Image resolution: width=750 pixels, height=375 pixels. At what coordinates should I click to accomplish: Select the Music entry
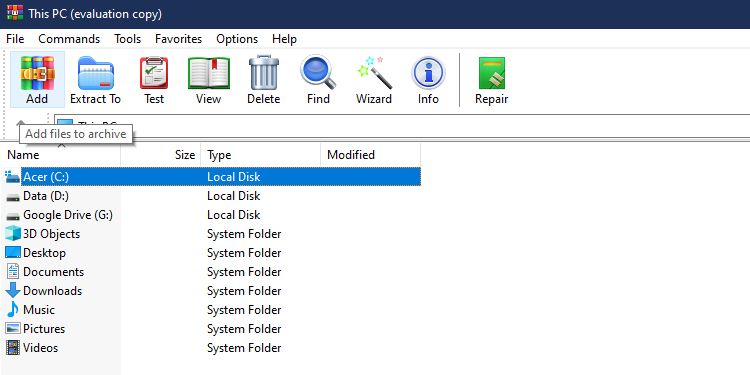(x=39, y=310)
